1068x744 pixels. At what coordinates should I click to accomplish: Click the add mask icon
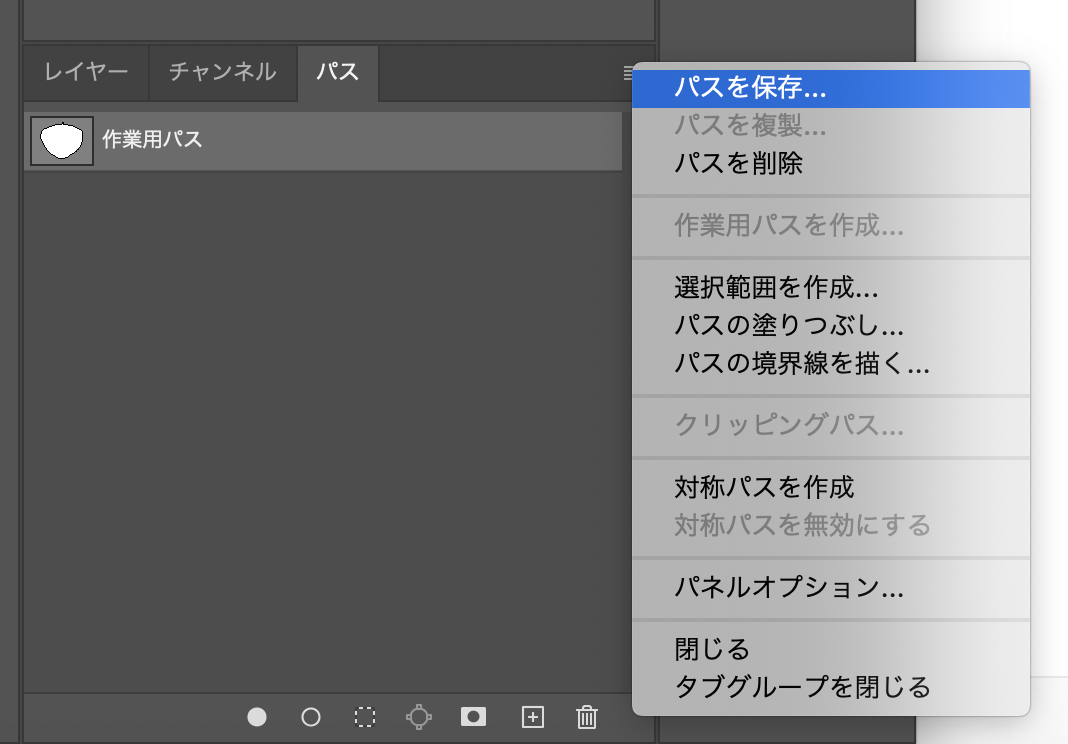[x=474, y=717]
